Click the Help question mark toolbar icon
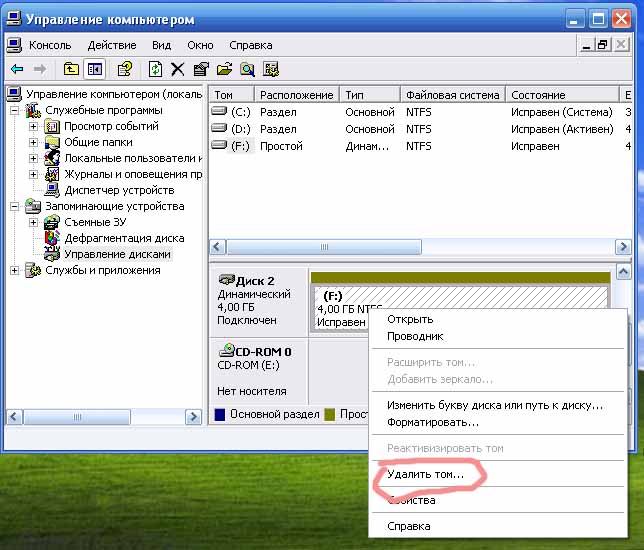The width and height of the screenshot is (644, 550). (x=125, y=69)
